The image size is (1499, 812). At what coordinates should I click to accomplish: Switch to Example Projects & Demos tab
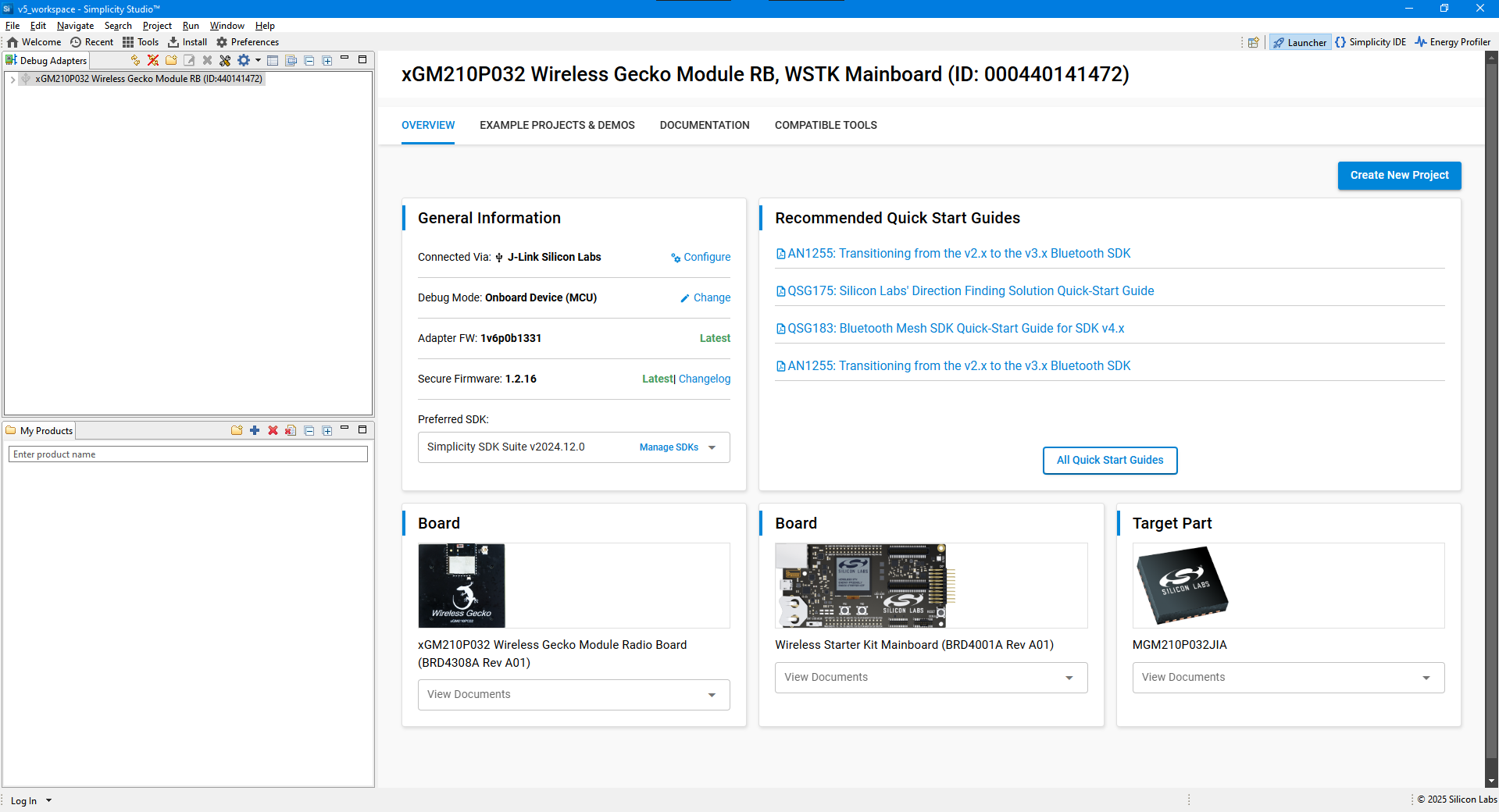coord(557,125)
